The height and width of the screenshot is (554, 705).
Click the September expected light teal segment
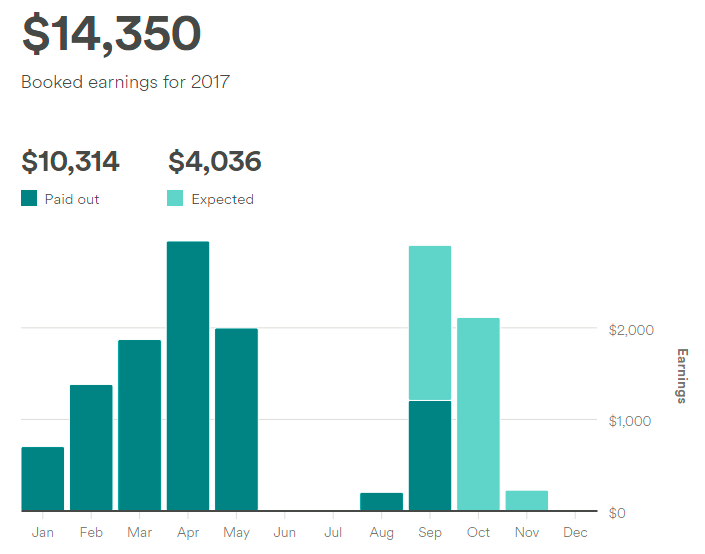pos(430,323)
